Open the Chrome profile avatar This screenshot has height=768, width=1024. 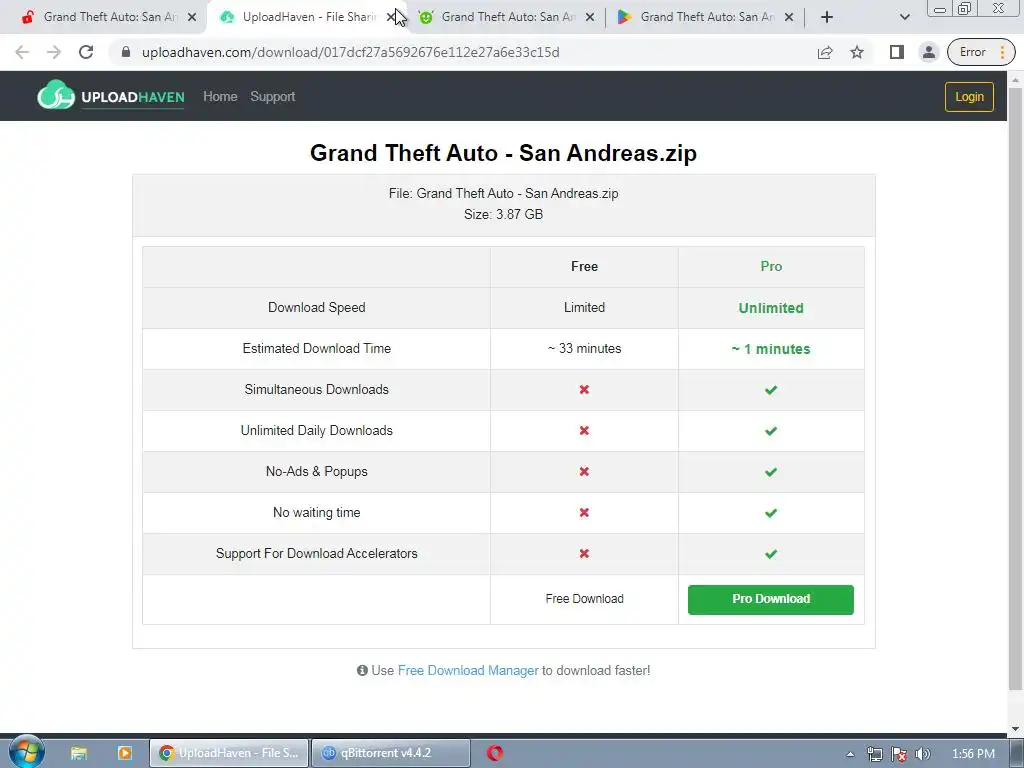929,52
